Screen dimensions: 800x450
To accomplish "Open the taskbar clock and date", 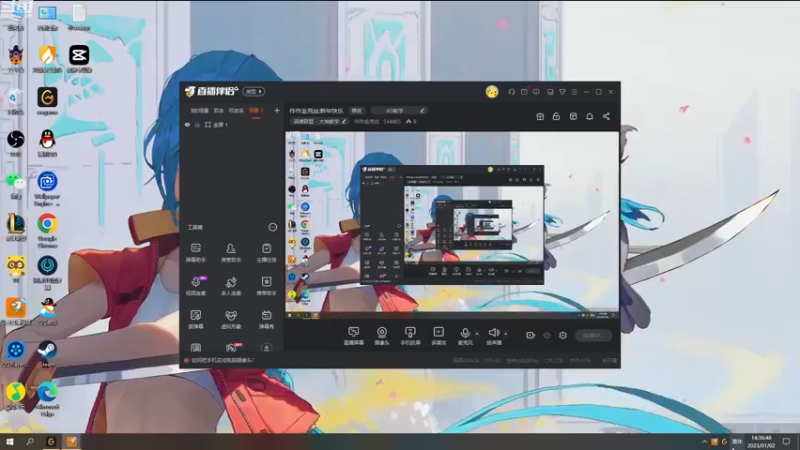I will point(761,442).
